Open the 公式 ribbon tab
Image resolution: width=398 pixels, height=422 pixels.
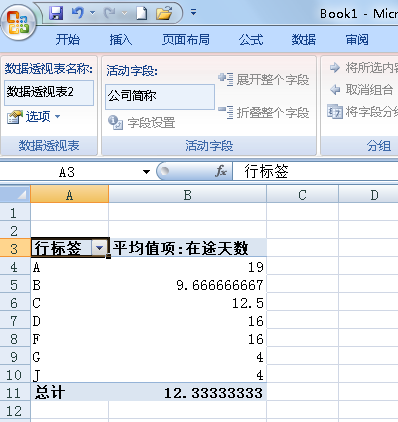(x=251, y=40)
